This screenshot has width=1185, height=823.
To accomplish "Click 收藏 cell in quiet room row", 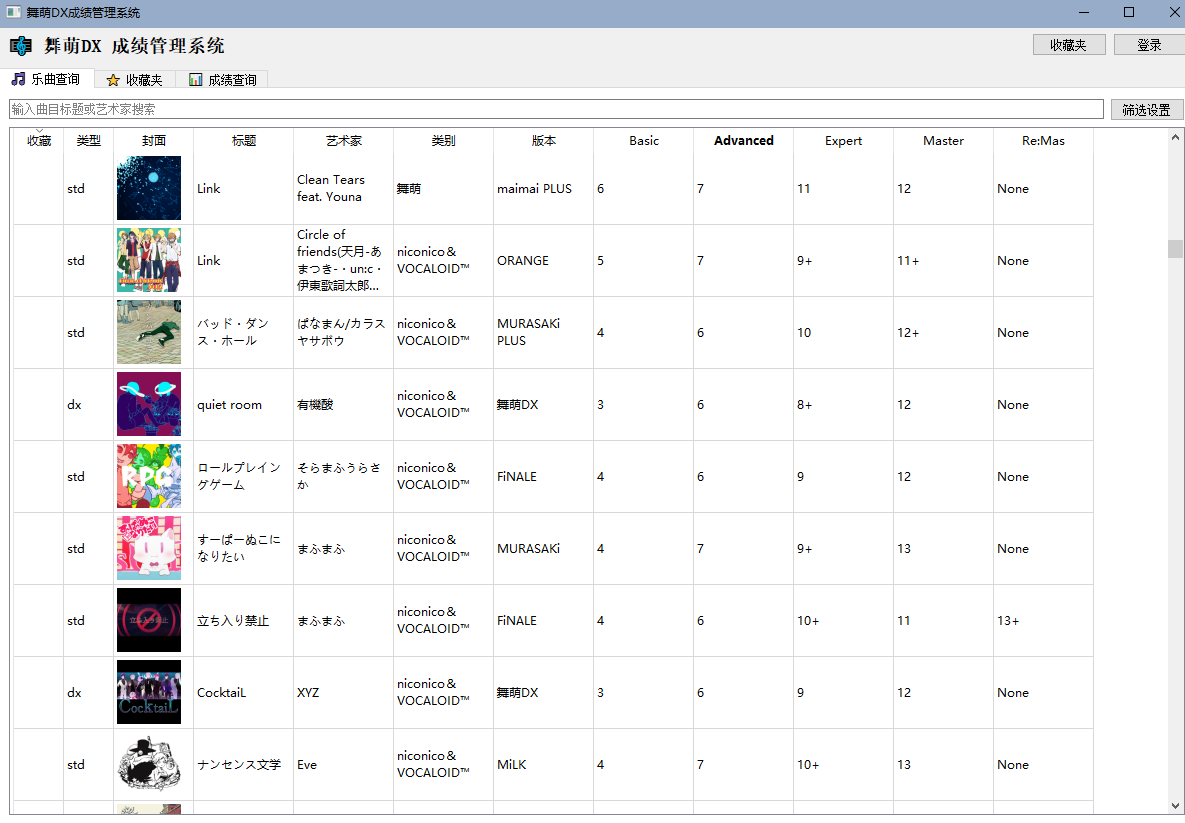I will coord(39,404).
